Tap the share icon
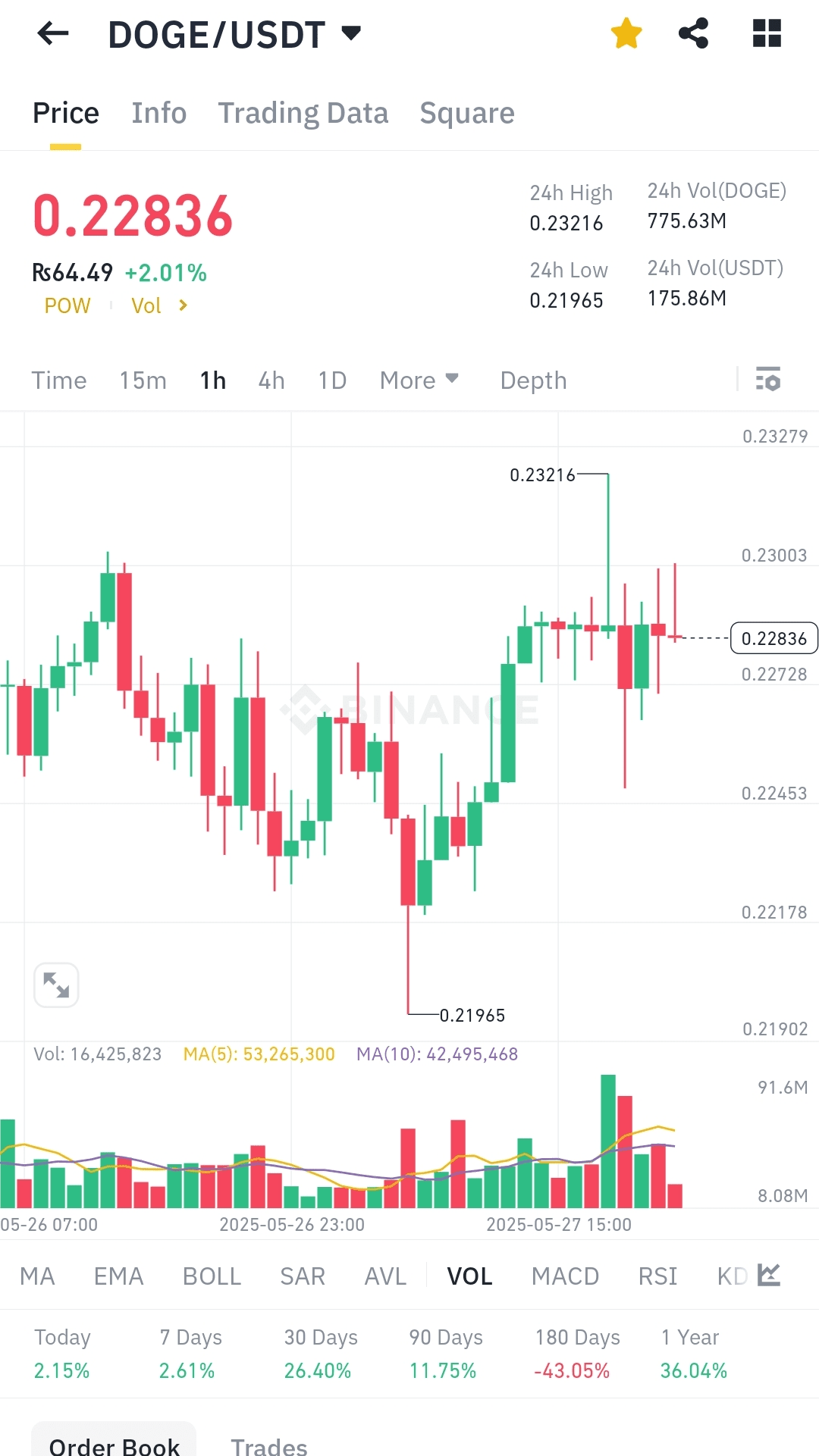The image size is (819, 1456). (x=693, y=33)
